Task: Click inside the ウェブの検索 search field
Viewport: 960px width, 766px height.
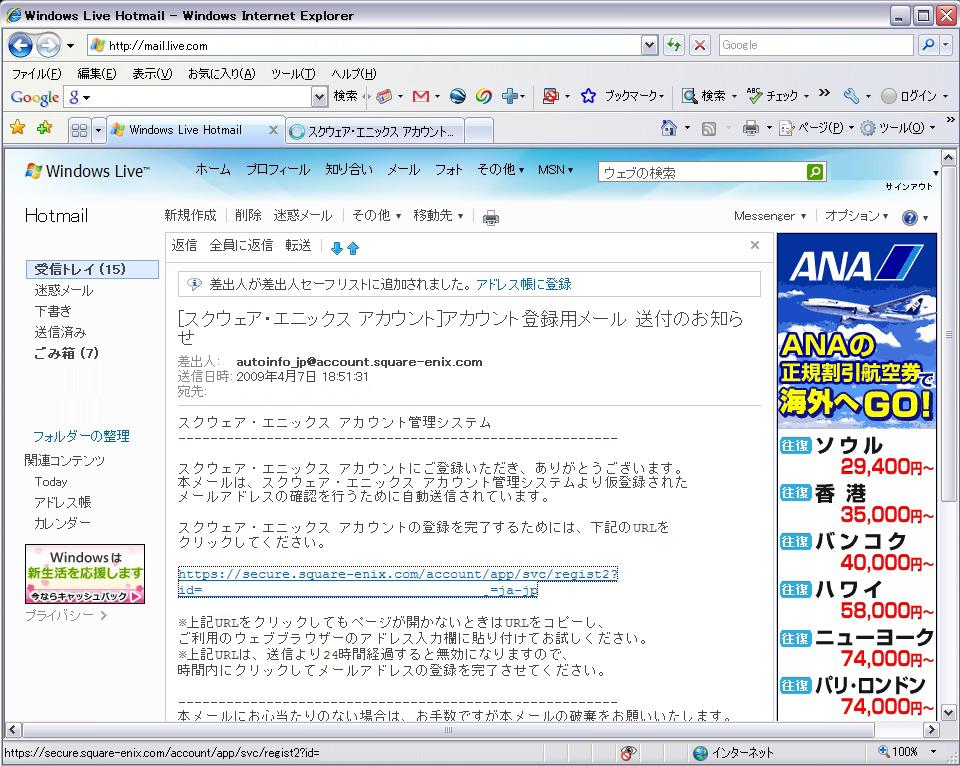Action: coord(702,172)
